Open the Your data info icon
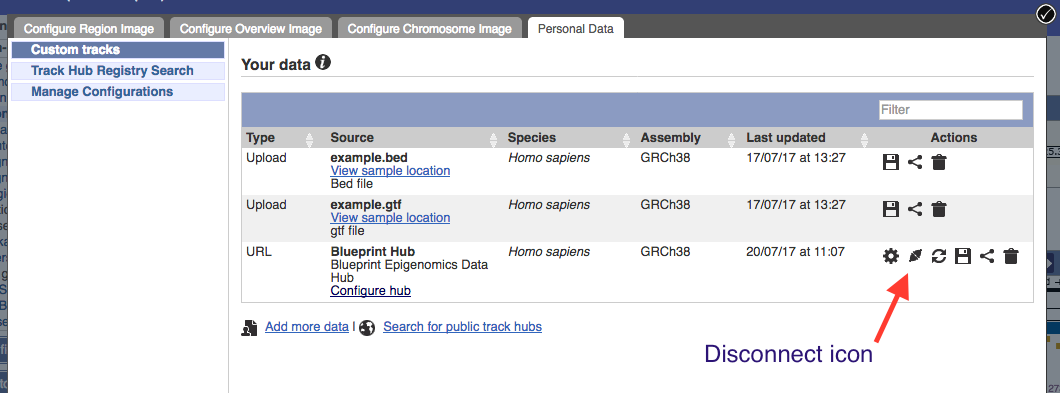Screen dimensions: 1060x393 tap(323, 64)
